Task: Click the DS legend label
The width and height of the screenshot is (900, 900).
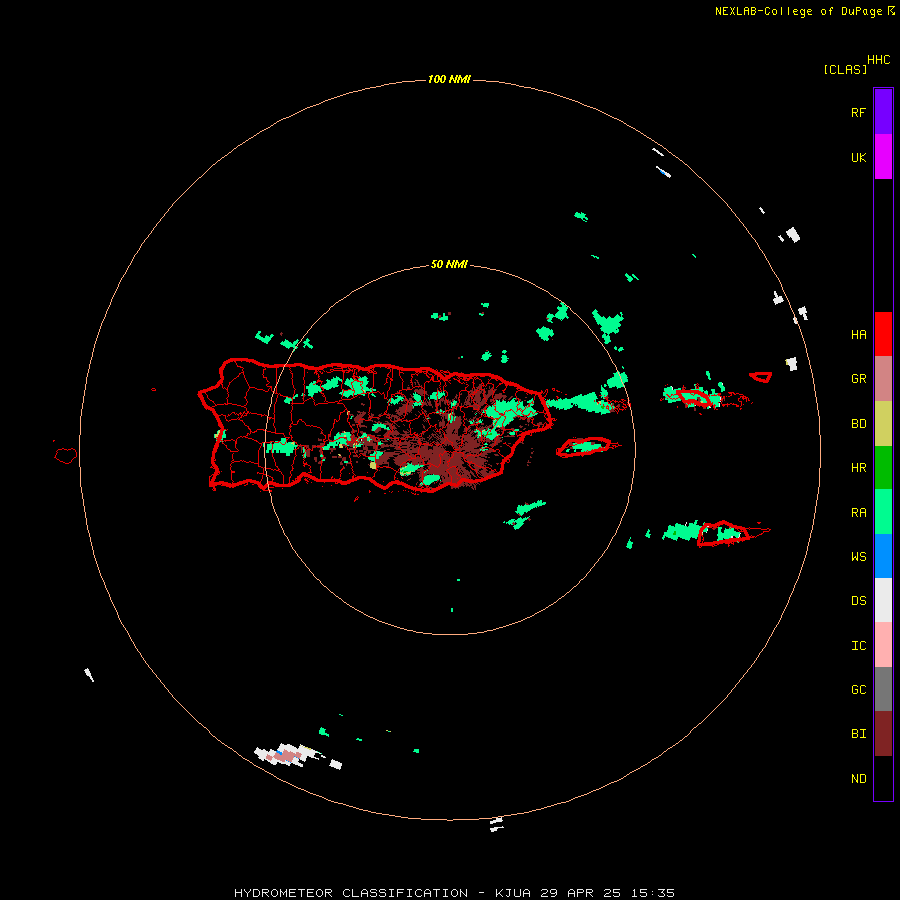Action: 858,601
